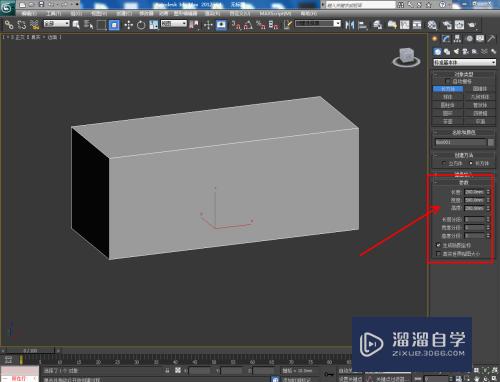Switch to the Modify panel tab
The image size is (500, 382).
446,39
